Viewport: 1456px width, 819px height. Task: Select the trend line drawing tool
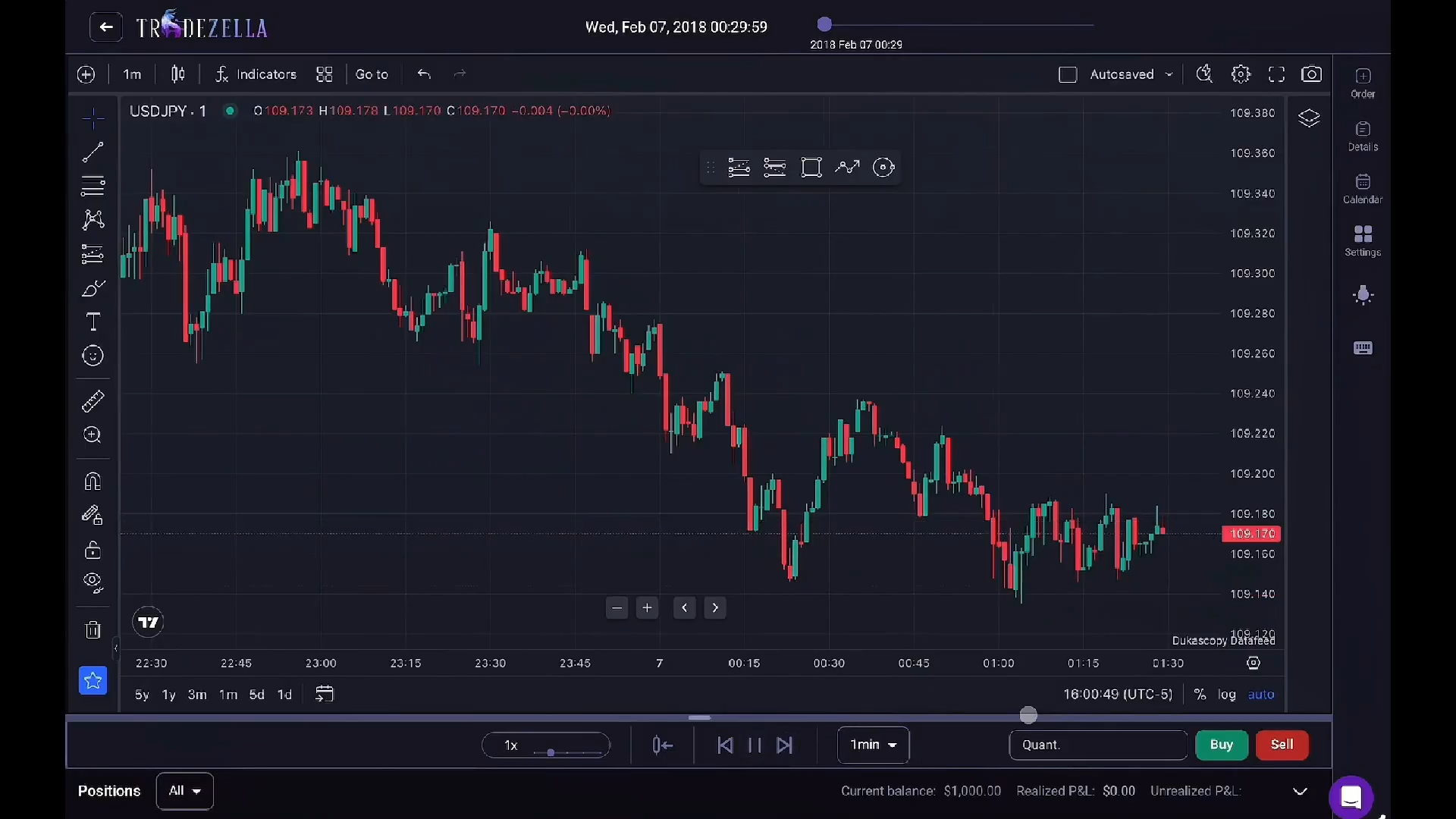pos(93,152)
